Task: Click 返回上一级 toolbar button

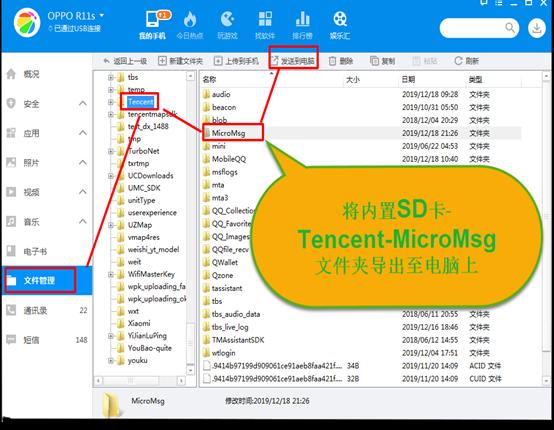Action: point(125,61)
